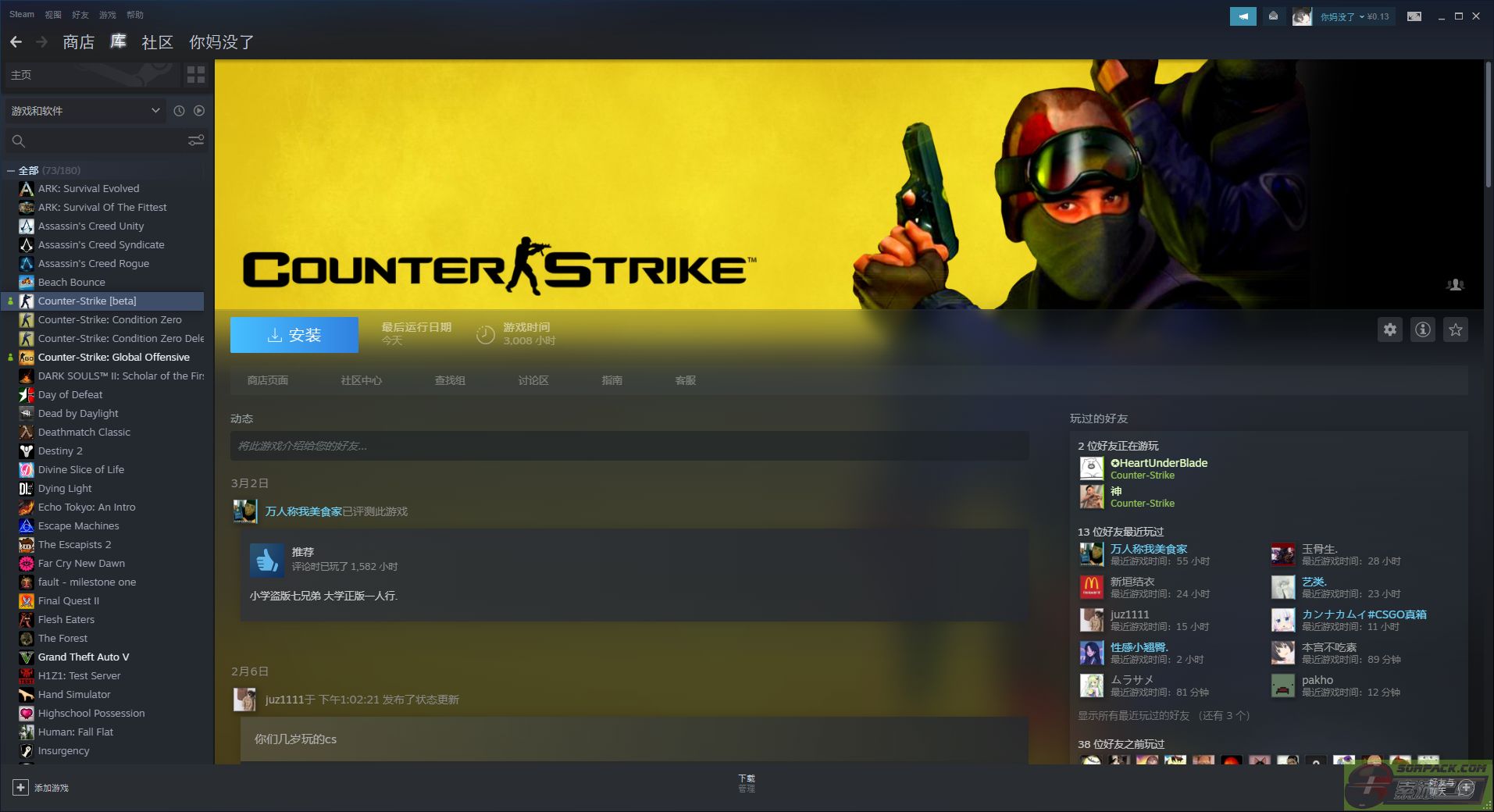Open the 社区中心 link
The width and height of the screenshot is (1494, 812).
click(x=362, y=380)
